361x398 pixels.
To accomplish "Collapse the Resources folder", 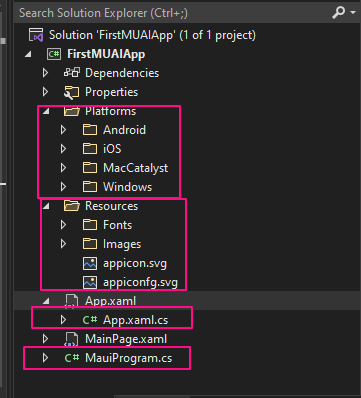I will [x=46, y=207].
